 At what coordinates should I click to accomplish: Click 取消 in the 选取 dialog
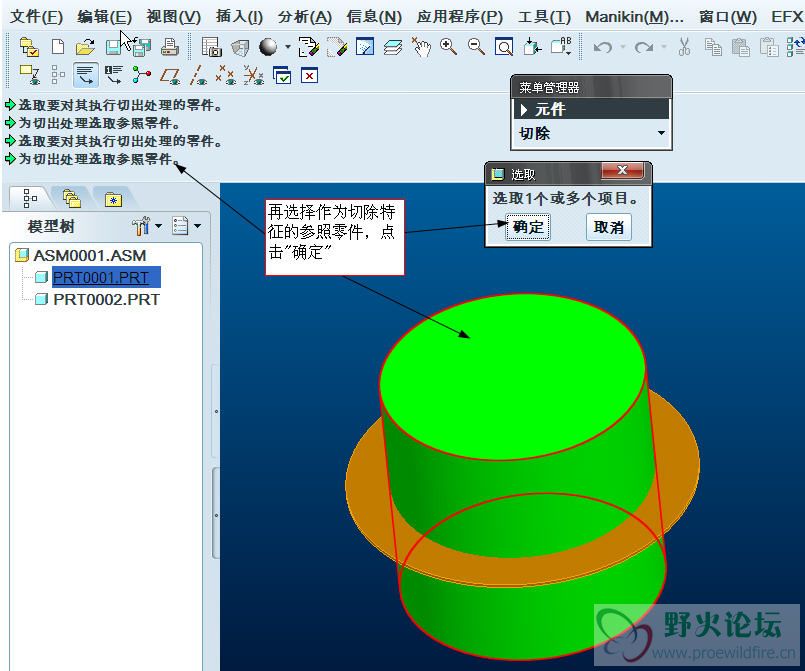pos(608,227)
